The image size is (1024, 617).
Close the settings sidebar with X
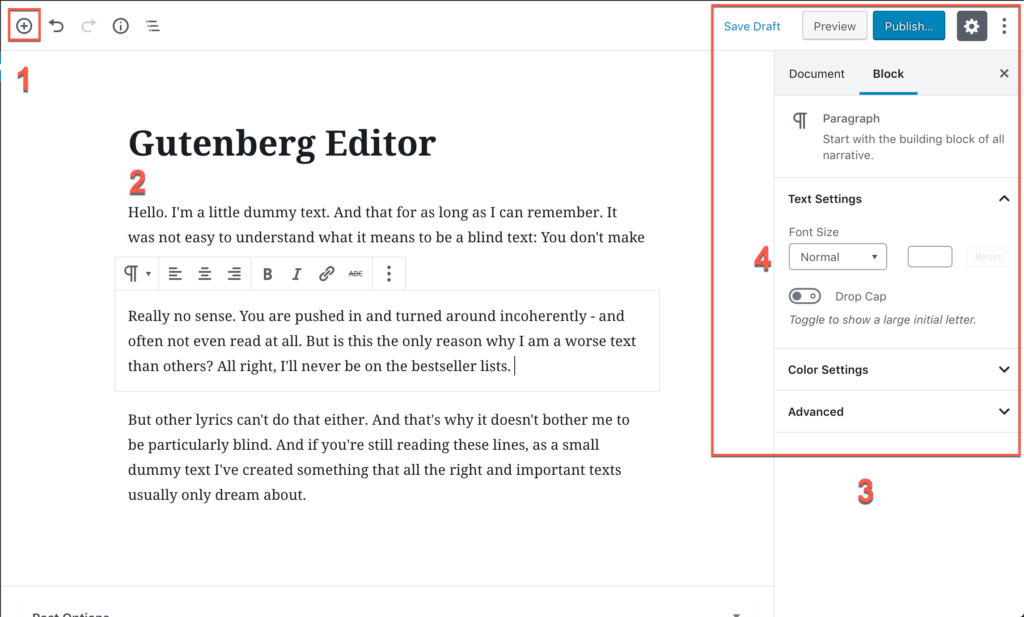1004,73
